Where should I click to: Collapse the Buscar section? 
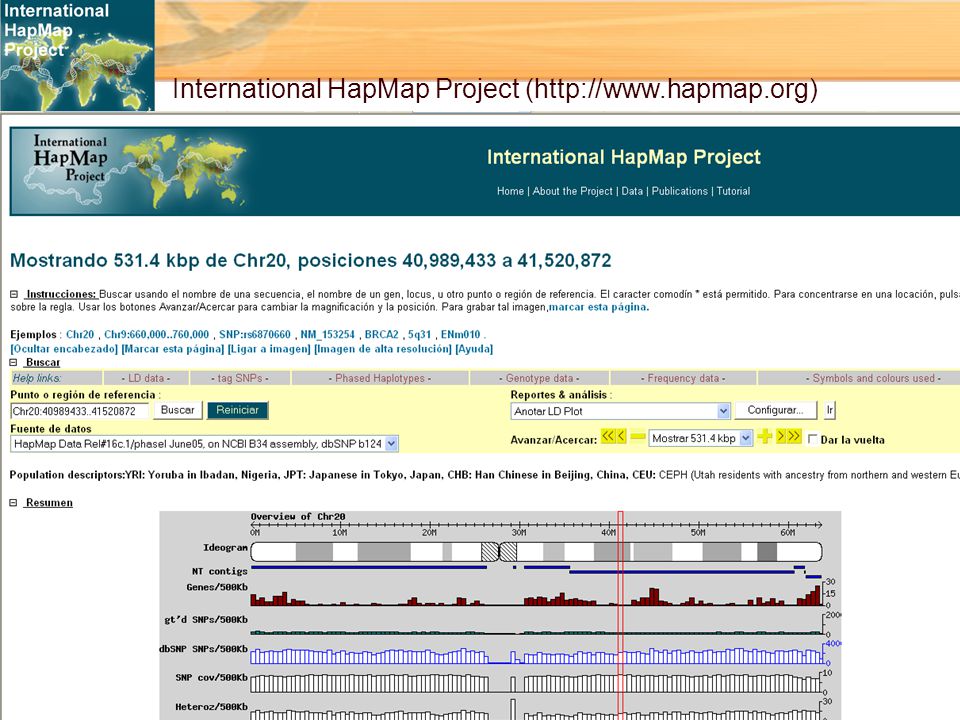pos(14,362)
